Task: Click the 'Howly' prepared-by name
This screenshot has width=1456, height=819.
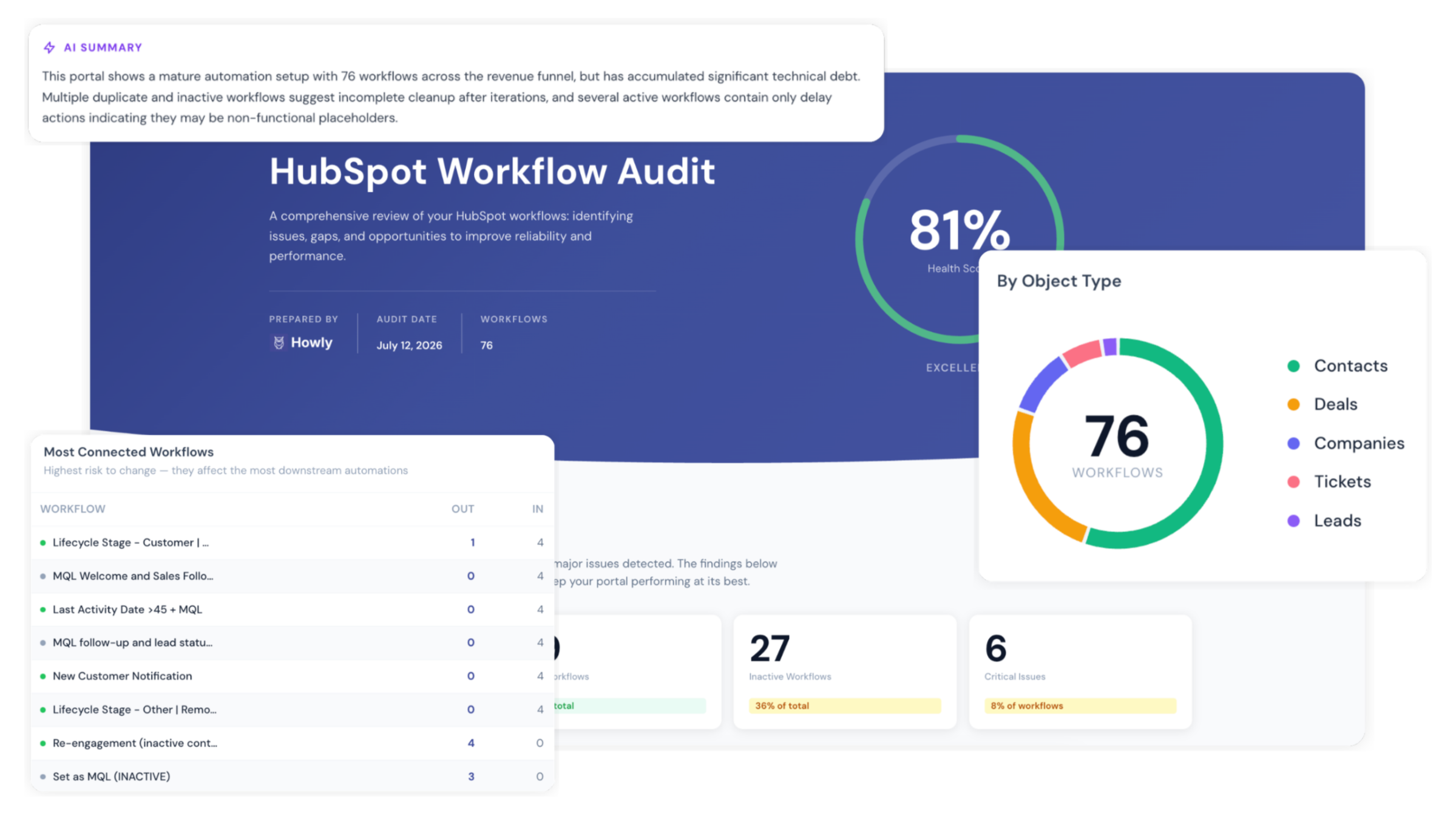Action: tap(311, 342)
